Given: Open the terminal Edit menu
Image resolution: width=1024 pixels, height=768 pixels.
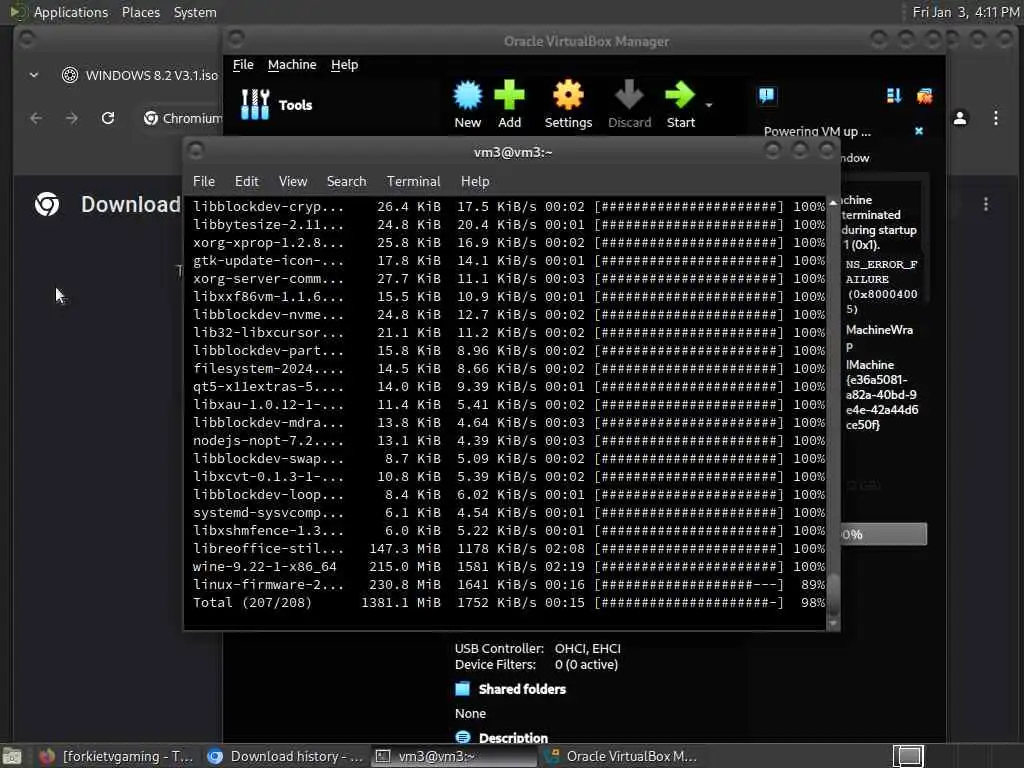Looking at the screenshot, I should (x=246, y=181).
